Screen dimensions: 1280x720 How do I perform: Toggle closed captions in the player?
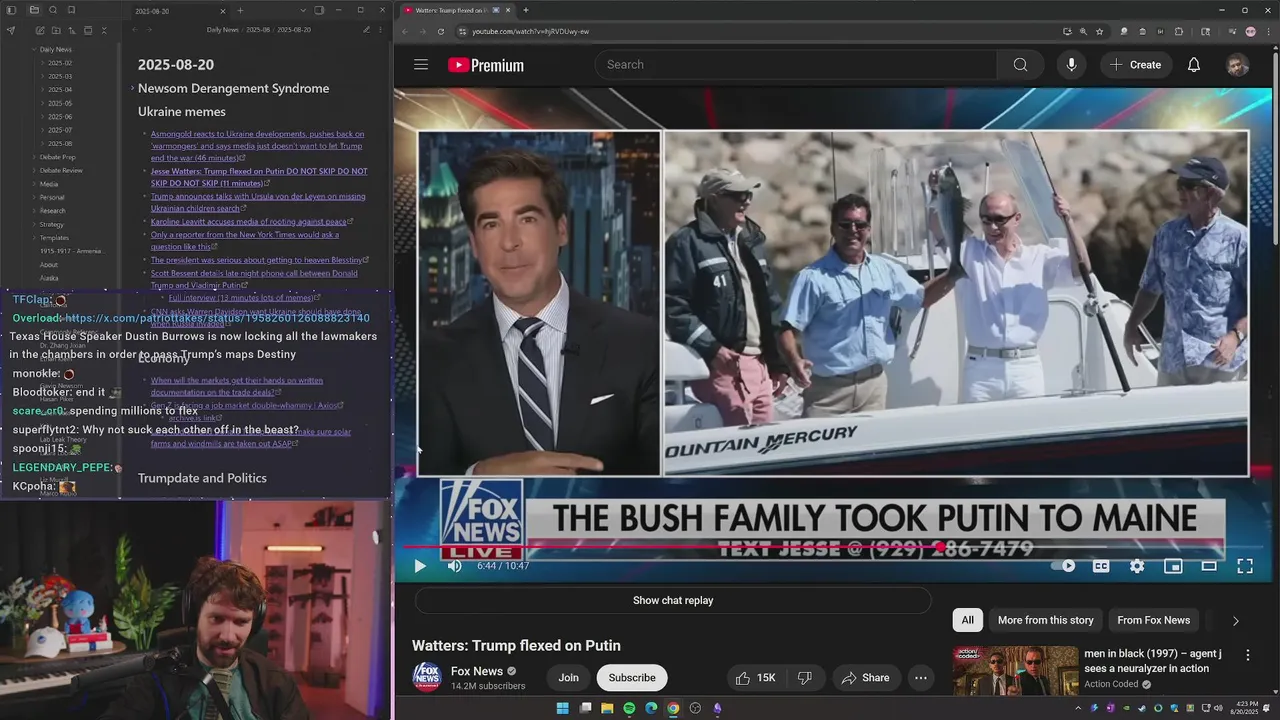[1101, 566]
